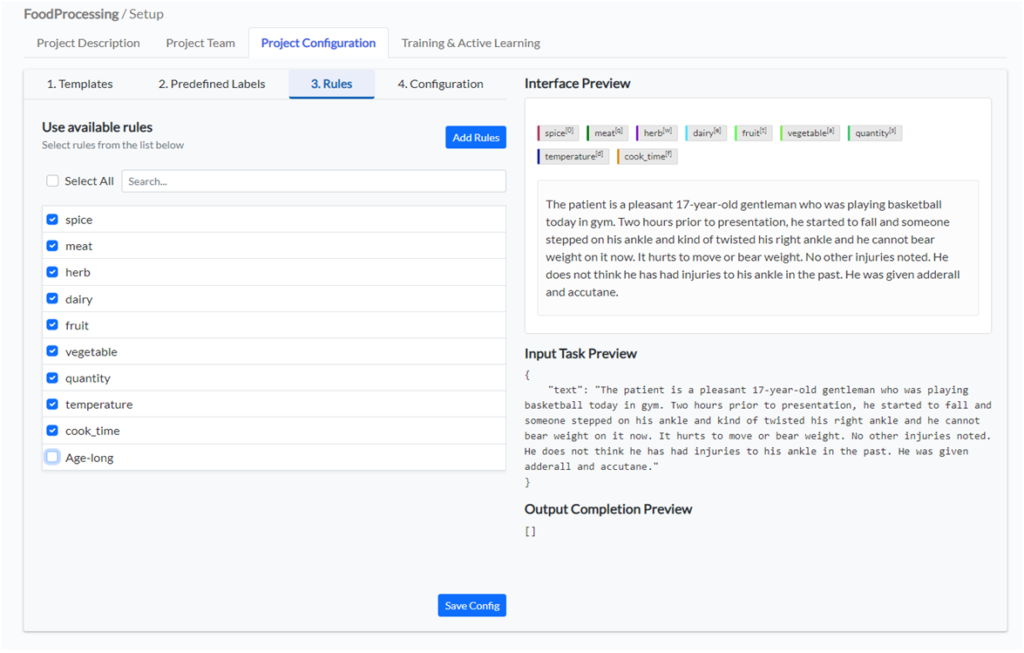
Task: Select the dairy label tag in preview
Action: tap(706, 133)
